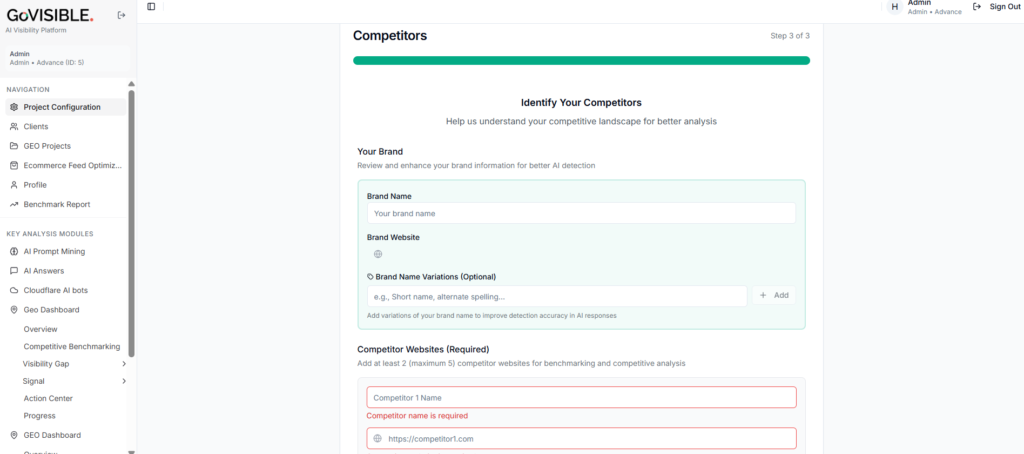Click the H user avatar
Image resolution: width=1024 pixels, height=454 pixels.
point(895,7)
